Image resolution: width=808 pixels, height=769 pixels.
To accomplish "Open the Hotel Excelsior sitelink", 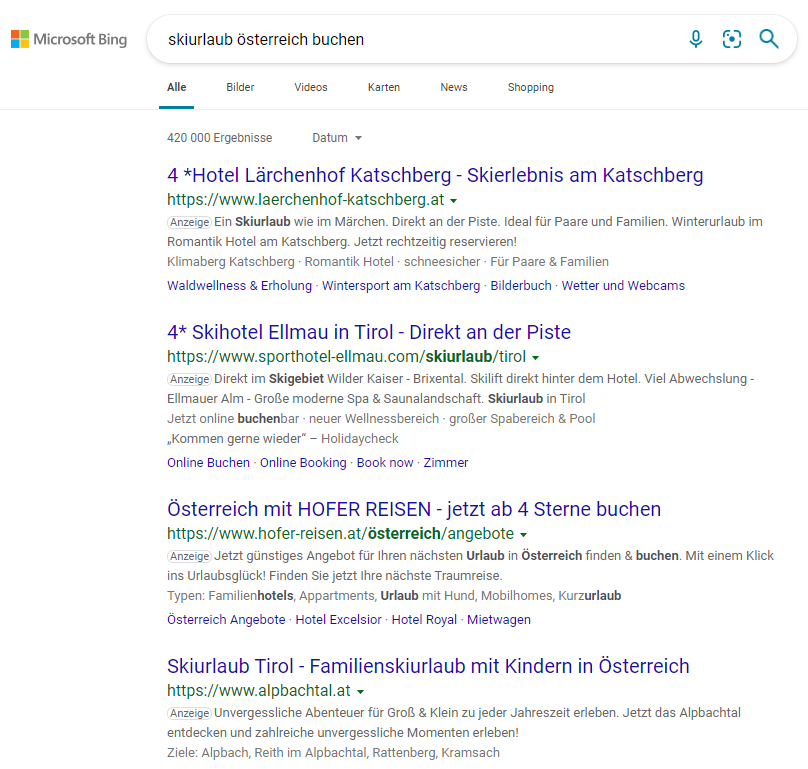I will point(339,620).
